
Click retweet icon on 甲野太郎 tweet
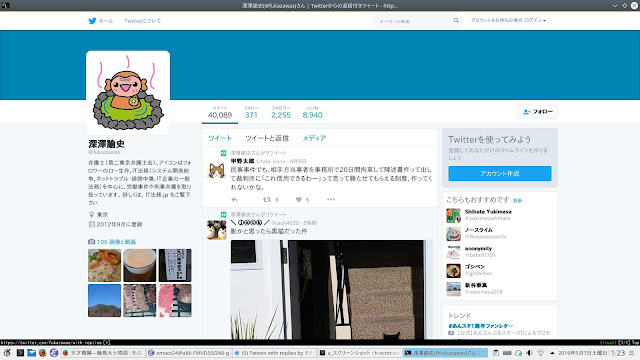(267, 199)
